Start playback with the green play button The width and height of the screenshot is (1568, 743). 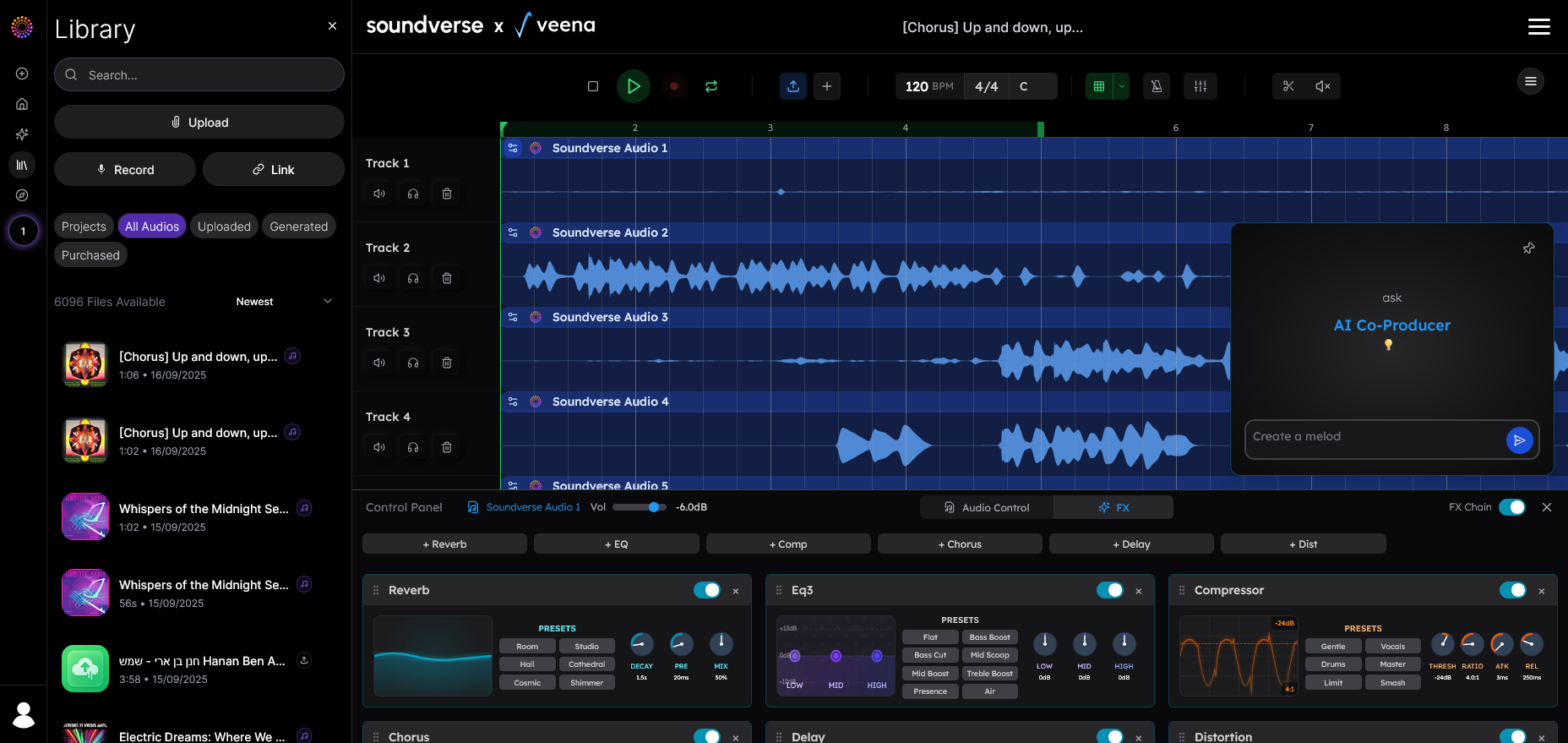634,86
